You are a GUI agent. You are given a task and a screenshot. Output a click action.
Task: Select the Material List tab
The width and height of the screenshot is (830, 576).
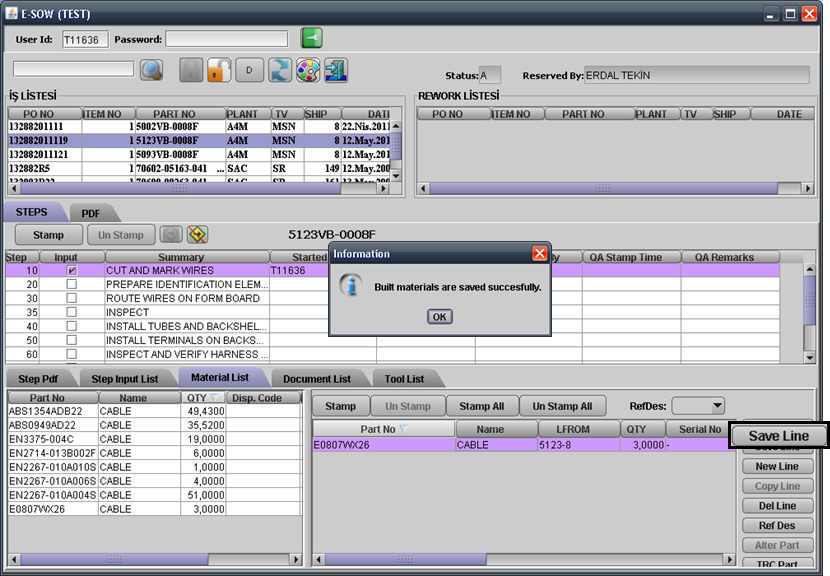pyautogui.click(x=220, y=377)
